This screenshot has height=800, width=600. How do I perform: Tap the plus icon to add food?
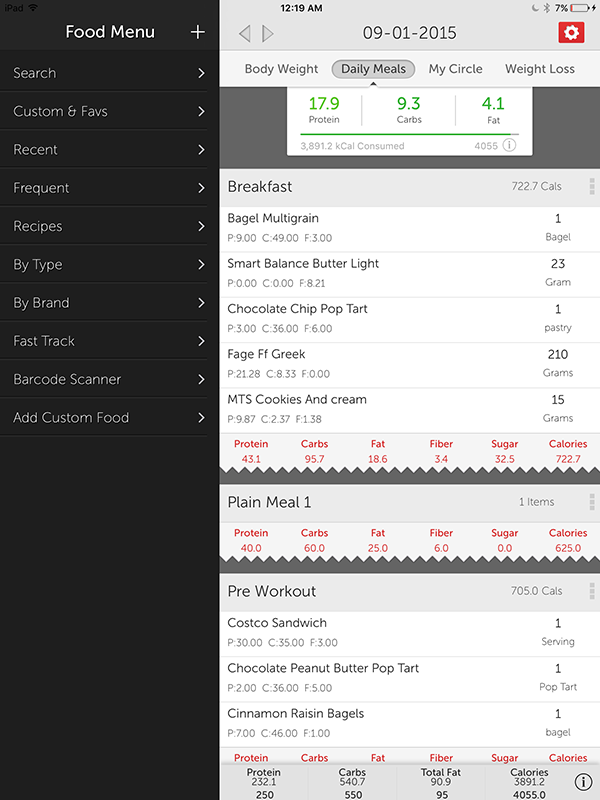[x=196, y=32]
